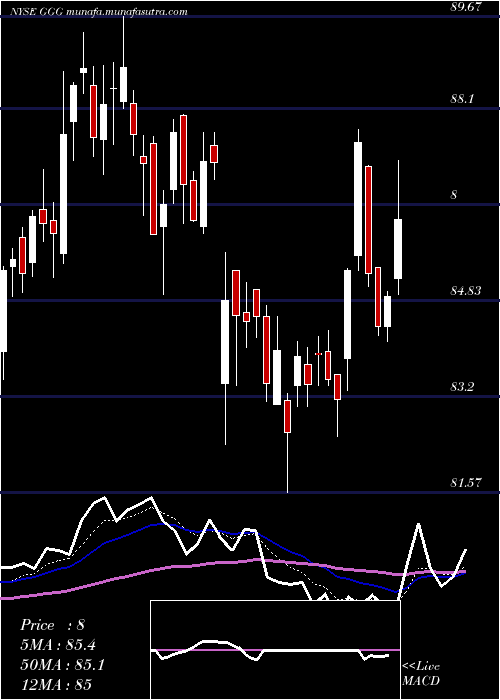This screenshot has height=700, width=500.
Task: Click the NYSE GGG munafa.munafasutra.com title text
Action: click(98, 12)
